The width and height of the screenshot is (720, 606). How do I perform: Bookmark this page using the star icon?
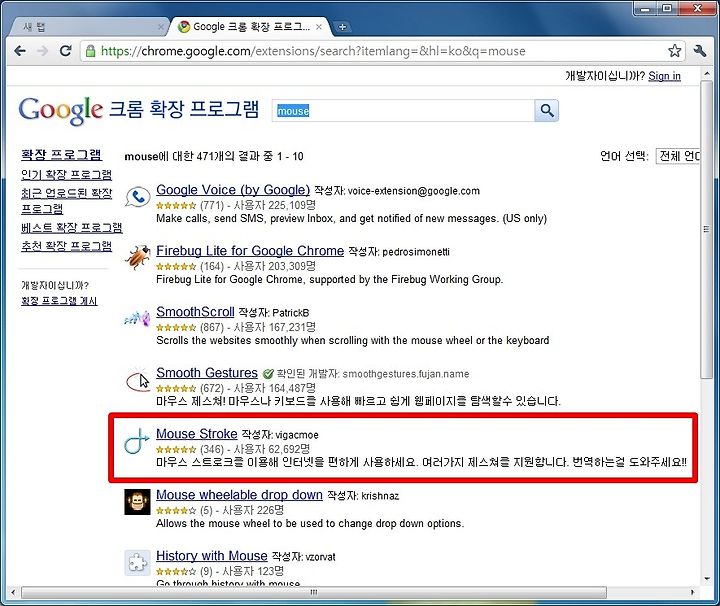pos(674,50)
